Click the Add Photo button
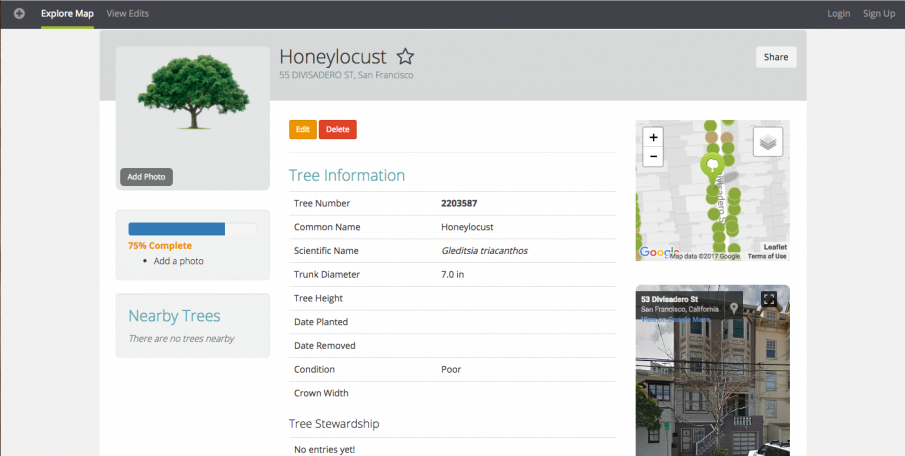Viewport: 905px width, 456px height. (146, 177)
